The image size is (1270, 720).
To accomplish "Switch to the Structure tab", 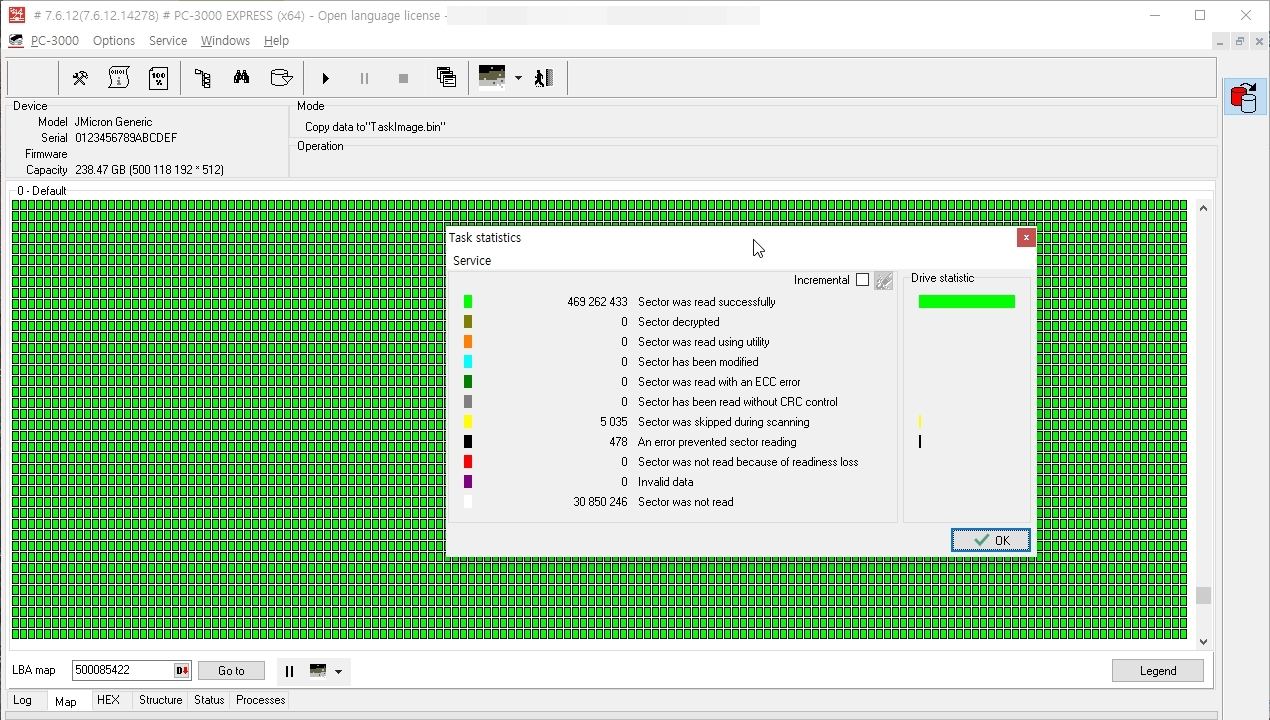I will [x=161, y=700].
